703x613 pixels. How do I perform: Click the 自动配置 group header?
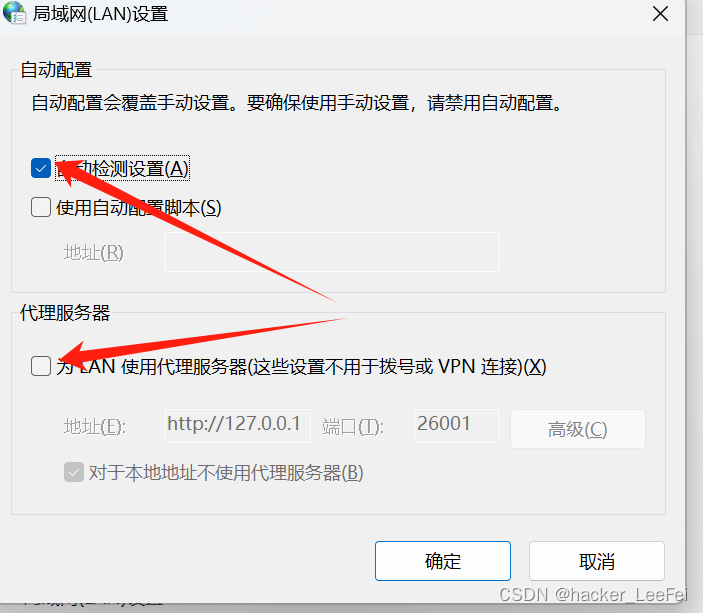point(56,70)
